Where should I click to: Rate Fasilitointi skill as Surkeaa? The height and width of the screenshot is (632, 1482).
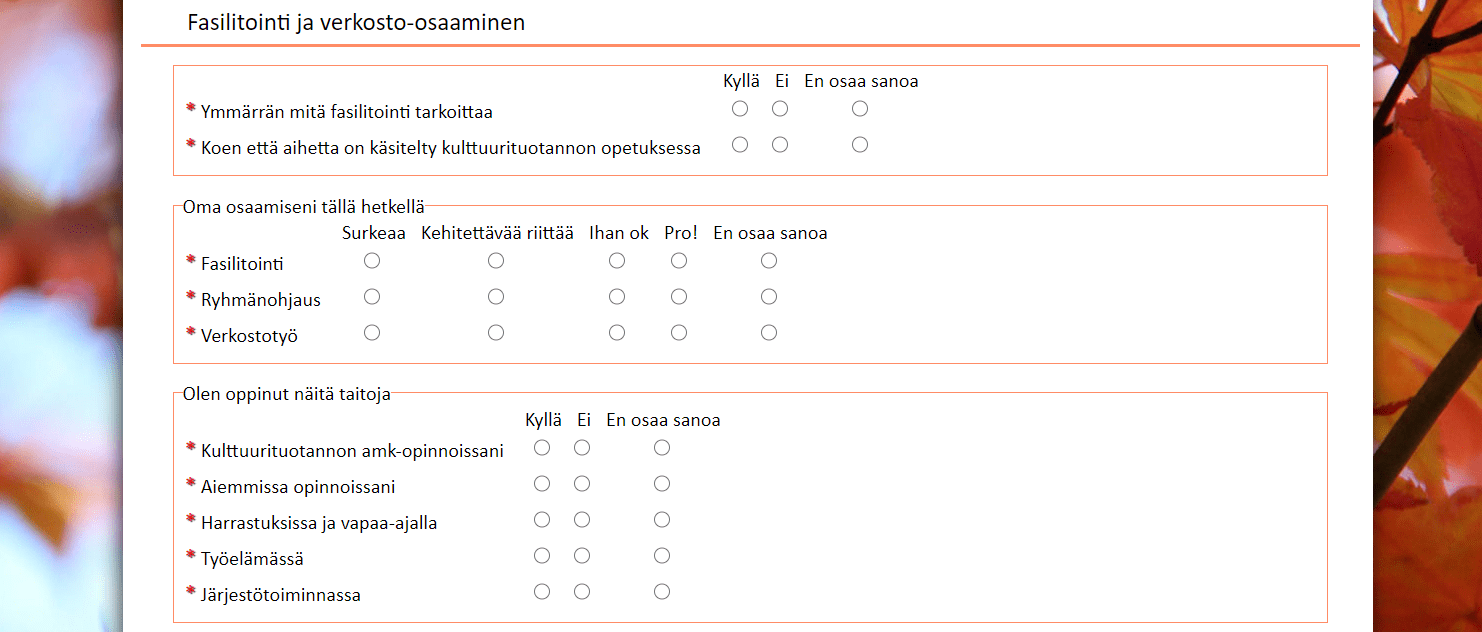point(372,261)
